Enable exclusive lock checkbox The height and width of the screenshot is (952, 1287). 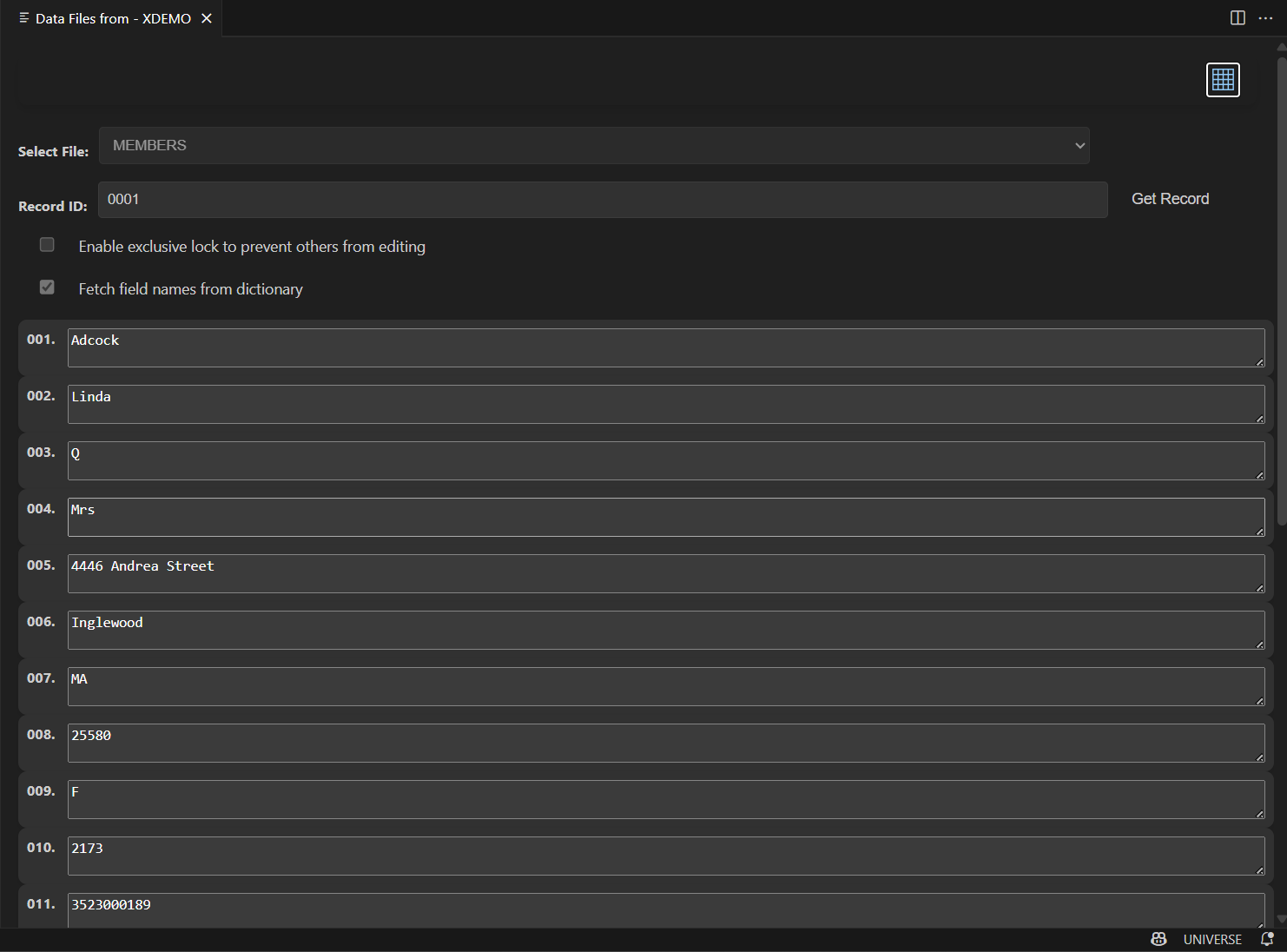(x=47, y=245)
